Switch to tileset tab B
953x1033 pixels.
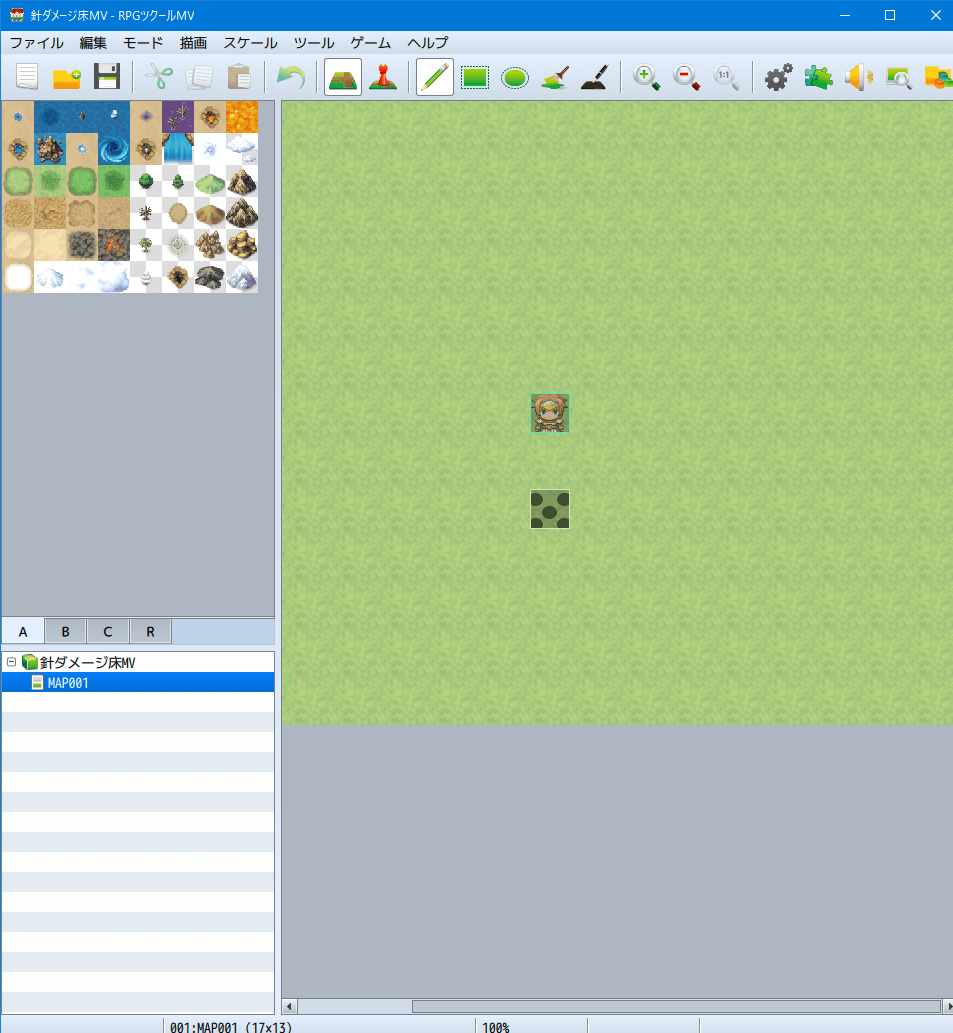pos(65,632)
